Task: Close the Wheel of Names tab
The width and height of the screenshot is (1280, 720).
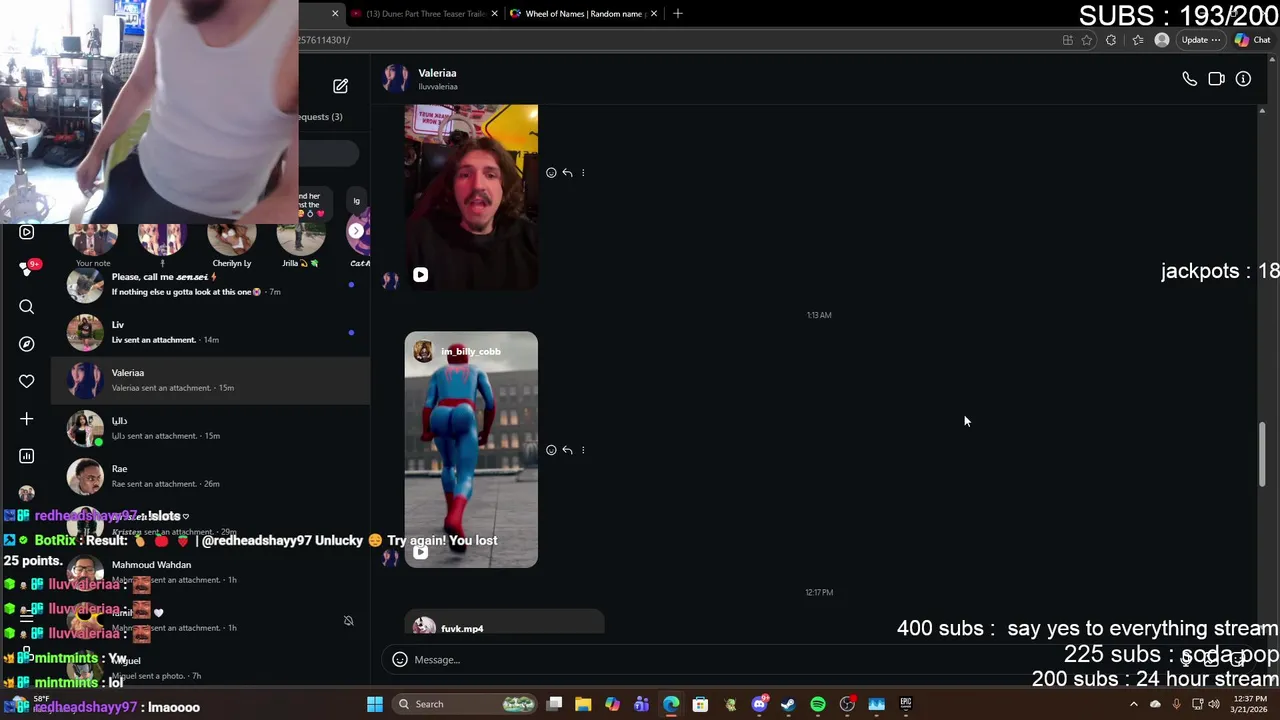Action: click(x=654, y=14)
